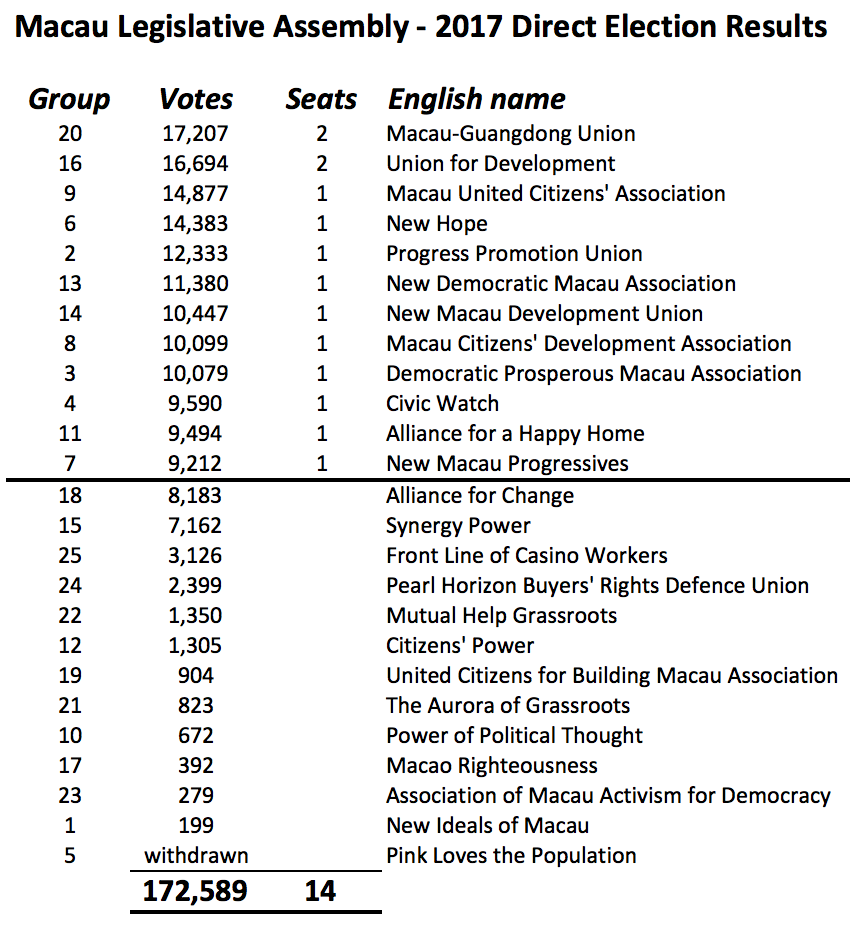858x934 pixels.
Task: Click the 'Seats' column header
Action: (x=321, y=100)
